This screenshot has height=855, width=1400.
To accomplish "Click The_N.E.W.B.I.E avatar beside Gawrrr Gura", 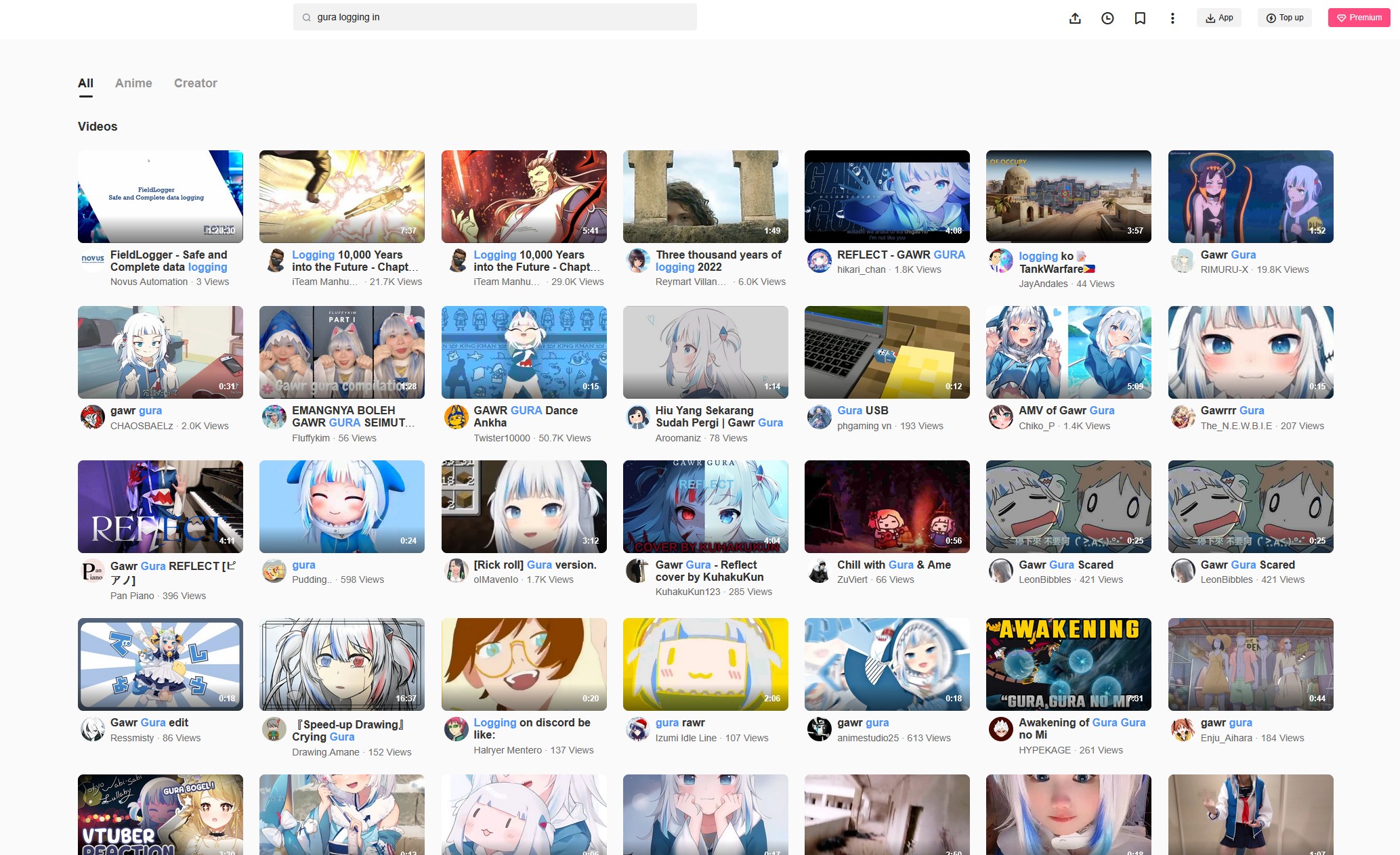I will pos(1183,416).
